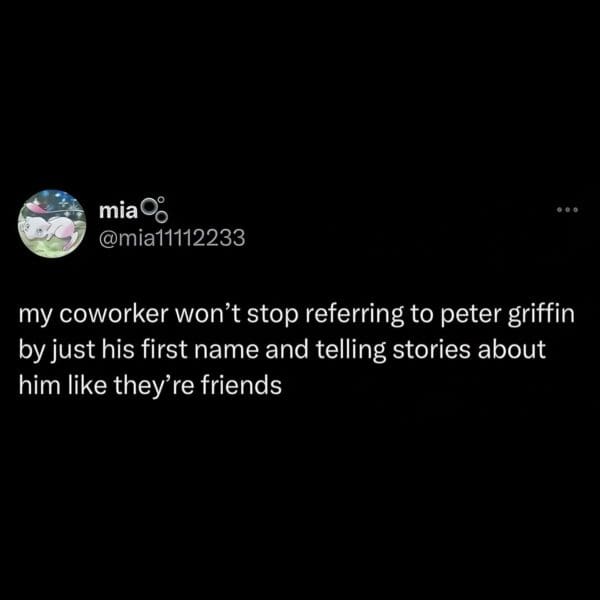The width and height of the screenshot is (600, 600).
Task: Open the display name mia profile
Action: (118, 210)
